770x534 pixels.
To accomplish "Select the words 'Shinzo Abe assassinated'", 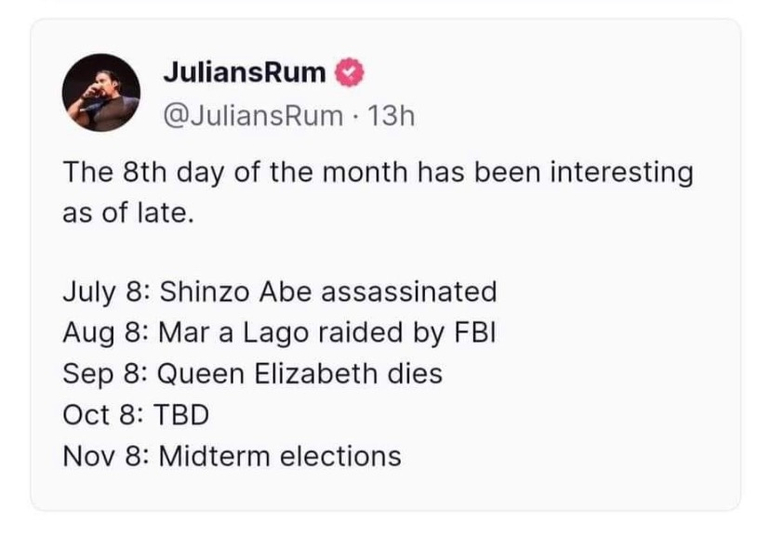I will (x=328, y=292).
